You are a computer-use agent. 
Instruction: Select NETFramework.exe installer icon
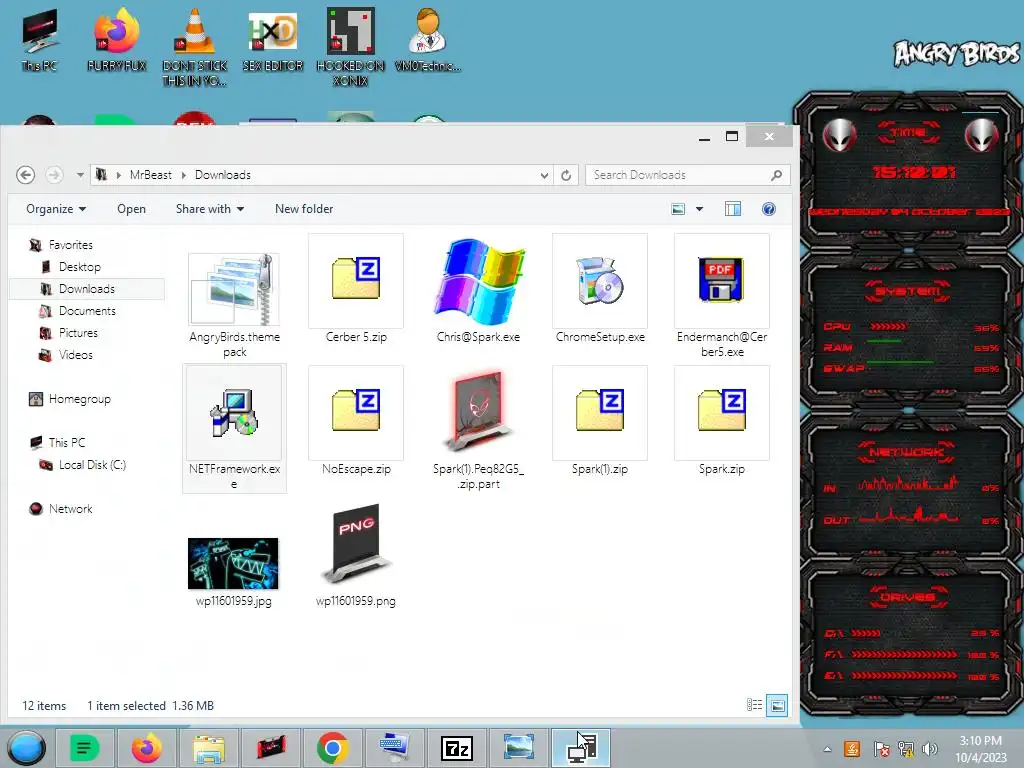click(x=234, y=413)
